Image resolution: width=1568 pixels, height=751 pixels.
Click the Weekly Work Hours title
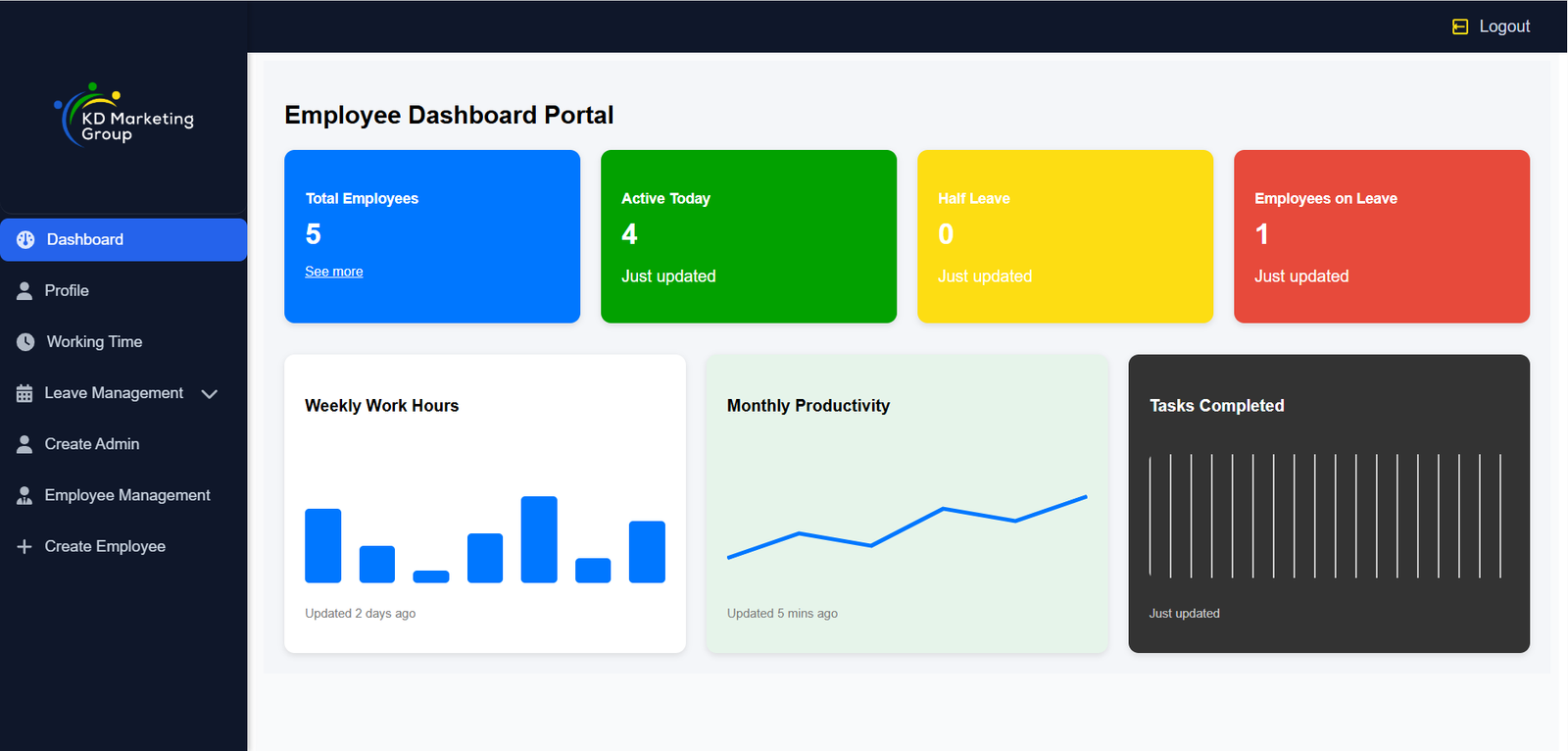coord(382,406)
